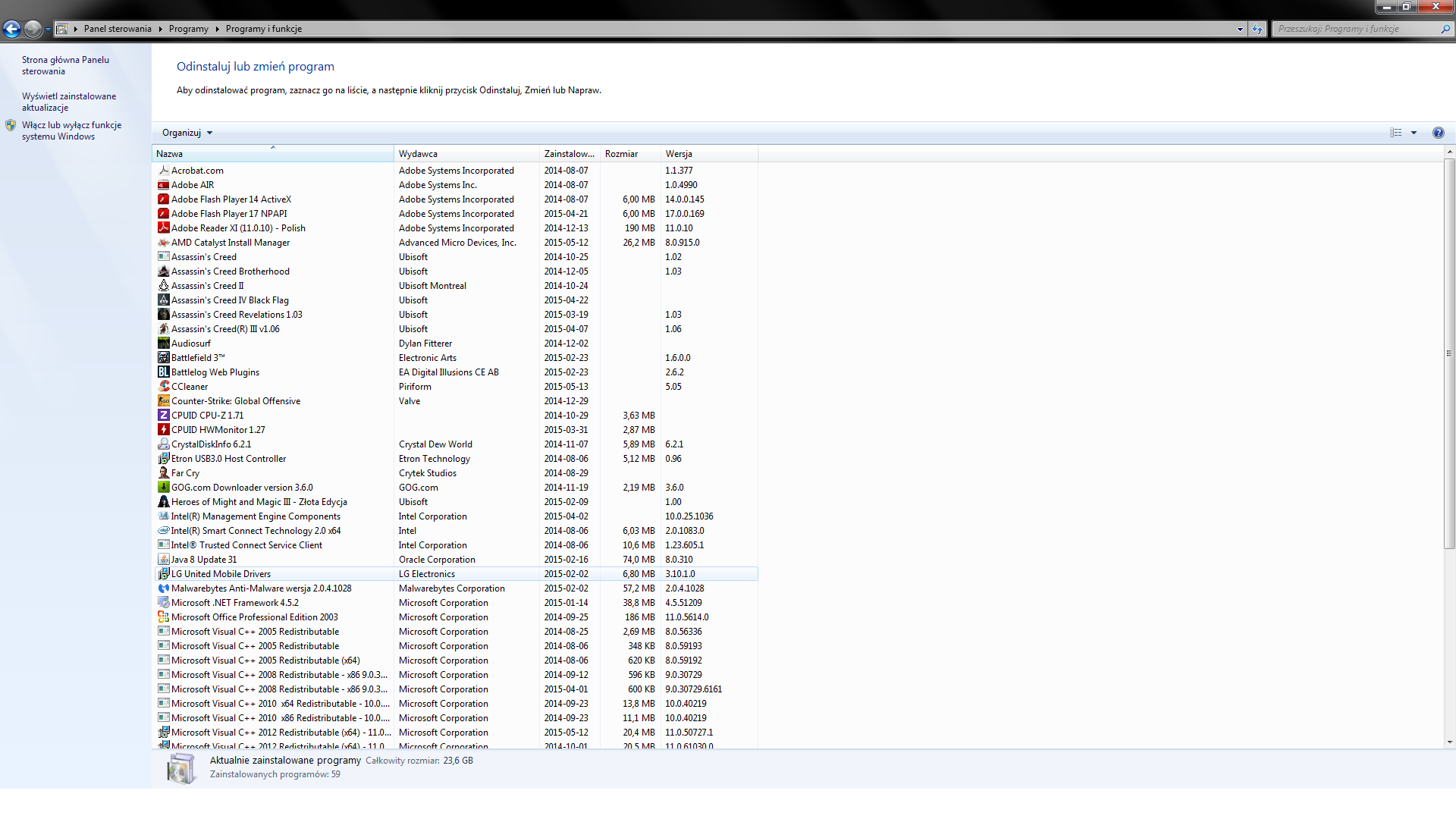
Task: Select the LG United Mobile Drivers row
Action: click(x=457, y=574)
